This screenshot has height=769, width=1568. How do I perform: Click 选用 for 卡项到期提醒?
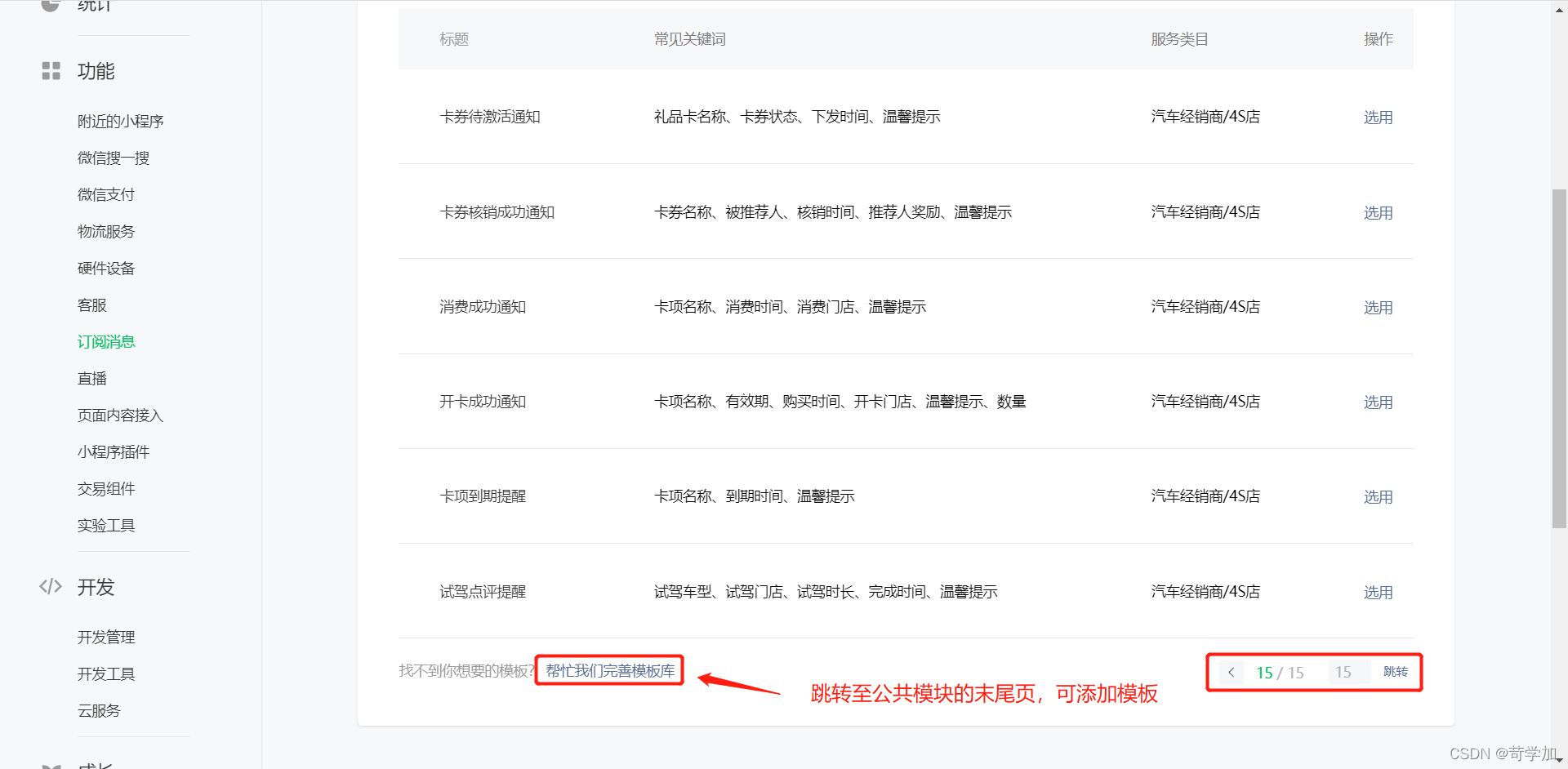[1378, 497]
